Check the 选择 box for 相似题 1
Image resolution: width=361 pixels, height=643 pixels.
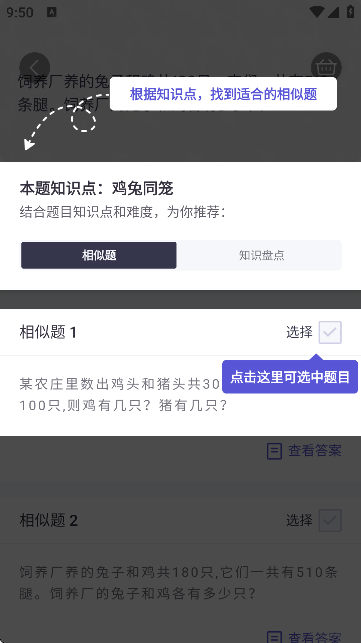coord(330,332)
